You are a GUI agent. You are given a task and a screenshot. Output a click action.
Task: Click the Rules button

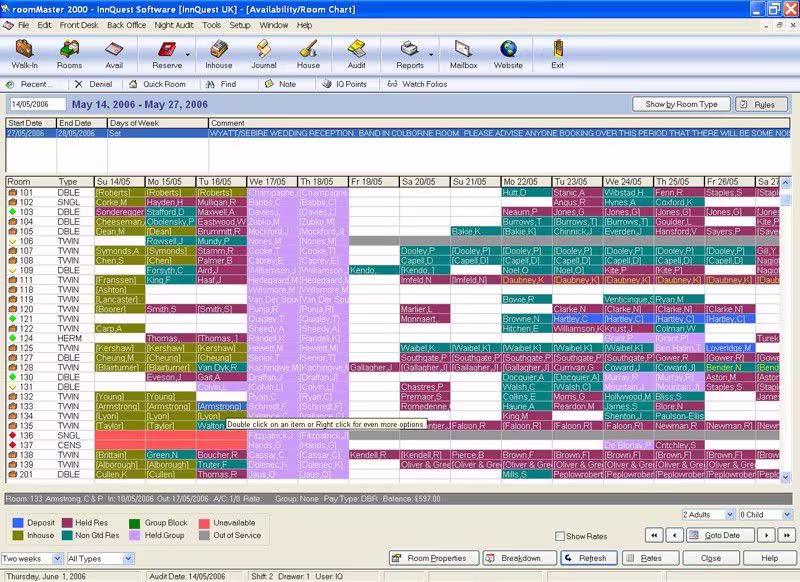(x=761, y=104)
